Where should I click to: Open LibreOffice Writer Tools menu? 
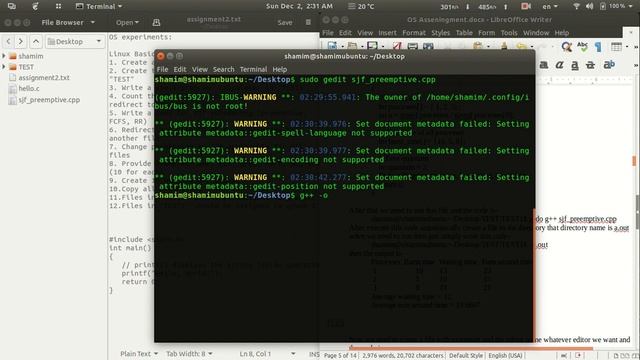tap(509, 33)
